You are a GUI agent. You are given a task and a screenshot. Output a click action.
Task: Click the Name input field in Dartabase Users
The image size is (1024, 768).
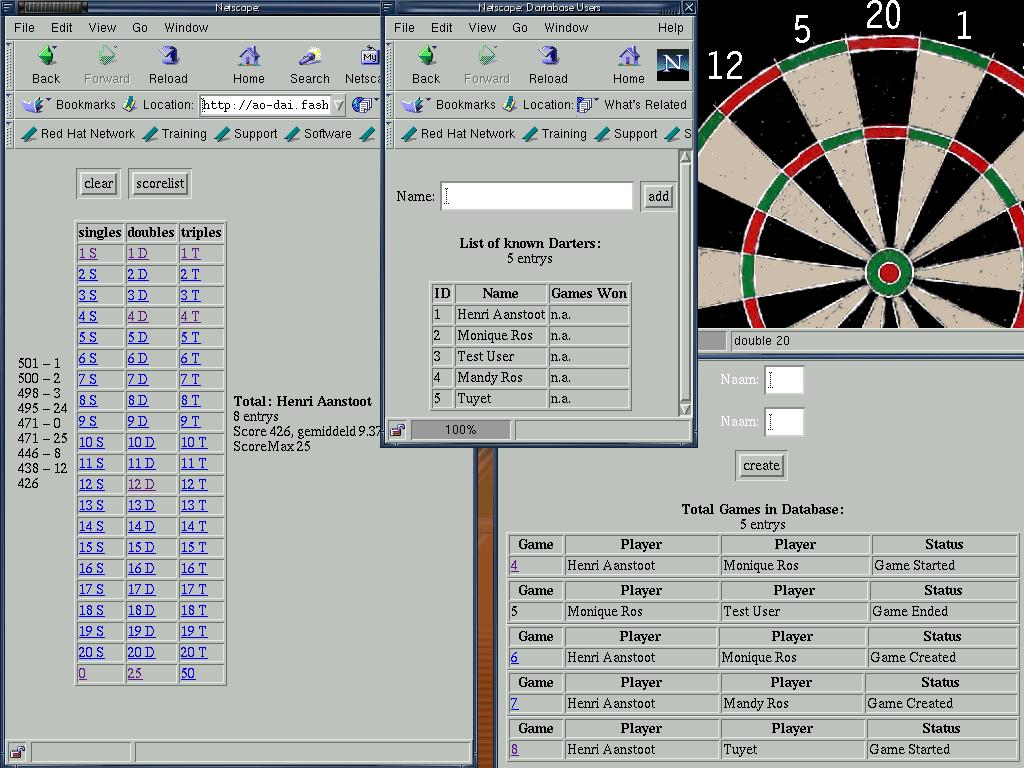point(537,196)
